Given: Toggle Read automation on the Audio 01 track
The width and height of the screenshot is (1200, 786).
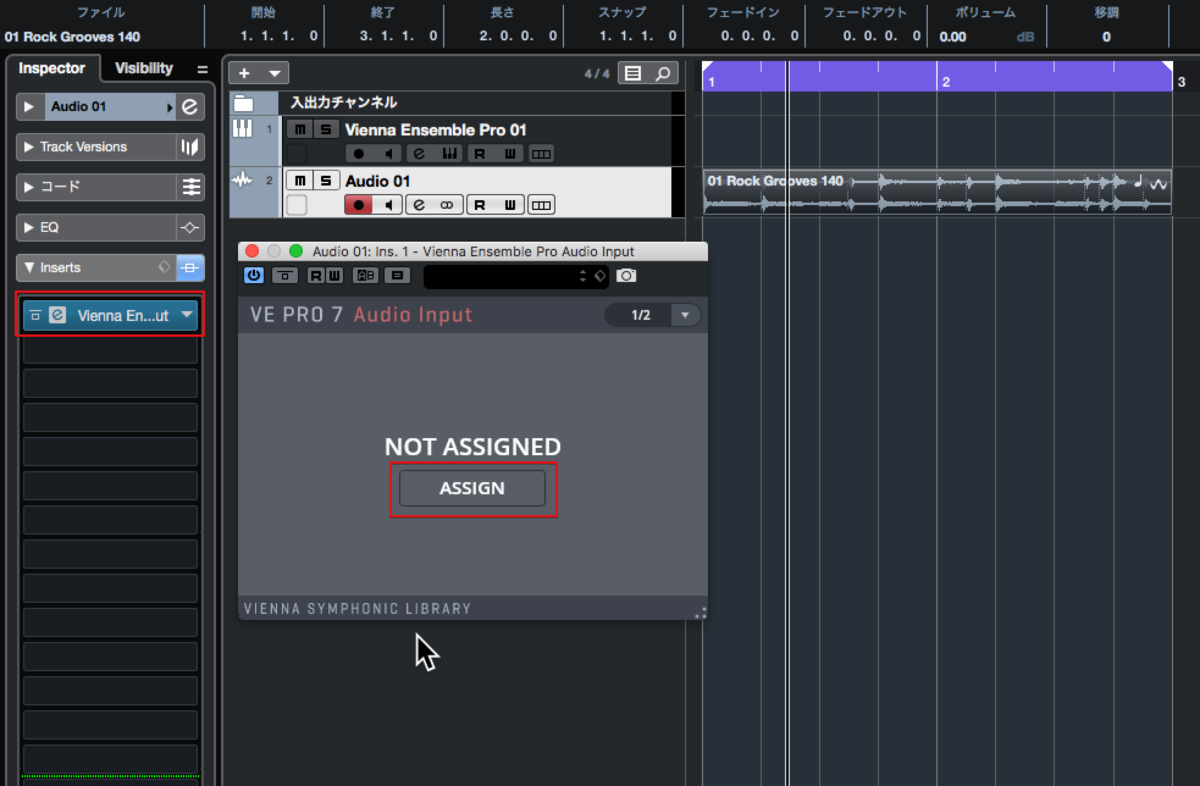Looking at the screenshot, I should click(x=480, y=205).
